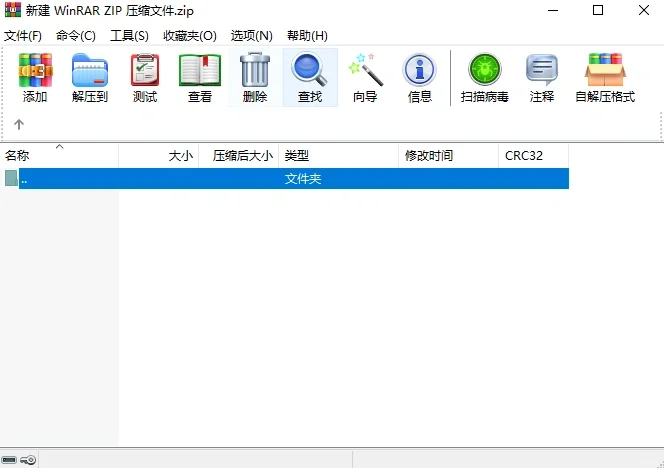Open the 帮助(H) menu
Viewport: 664px width, 468px height.
click(x=307, y=36)
